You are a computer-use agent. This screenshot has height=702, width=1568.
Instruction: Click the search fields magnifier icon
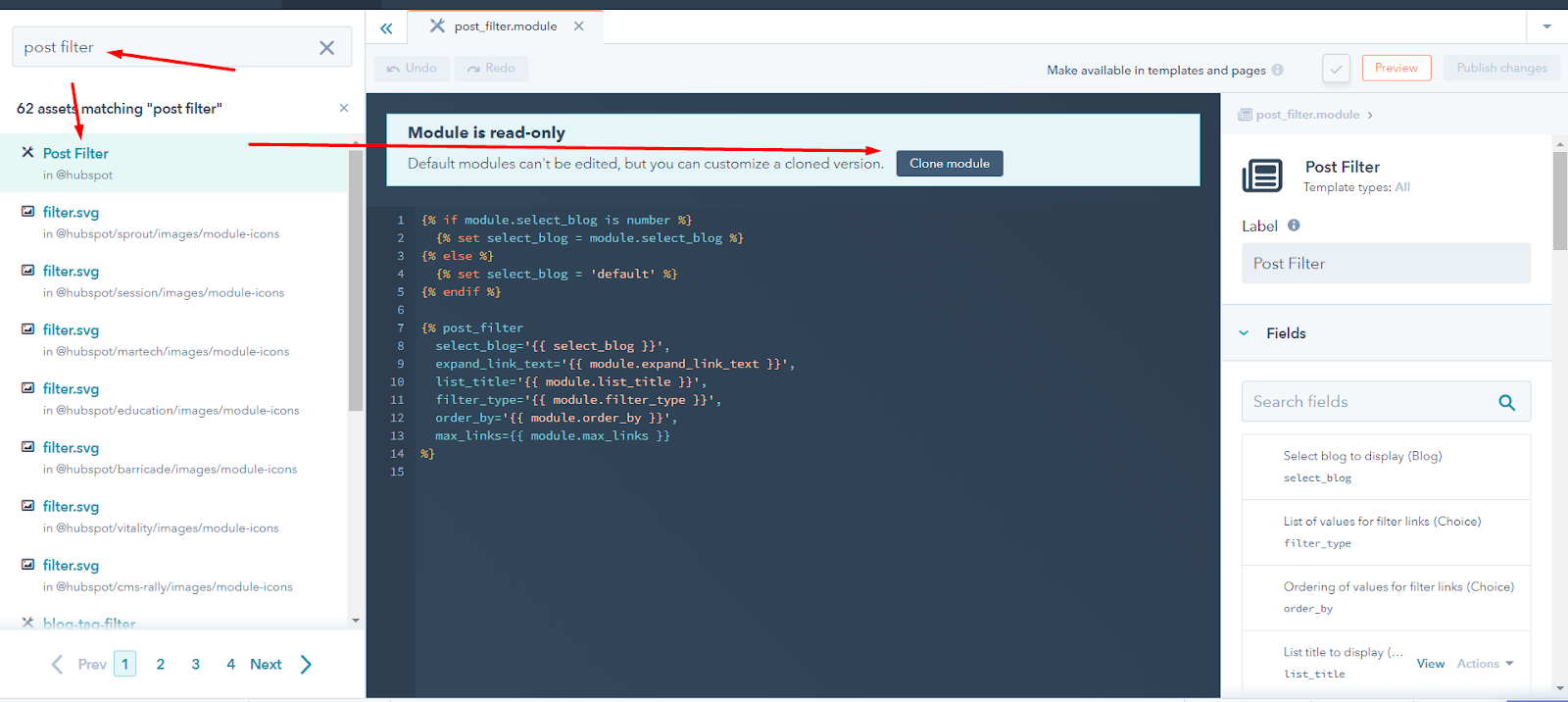pyautogui.click(x=1507, y=402)
